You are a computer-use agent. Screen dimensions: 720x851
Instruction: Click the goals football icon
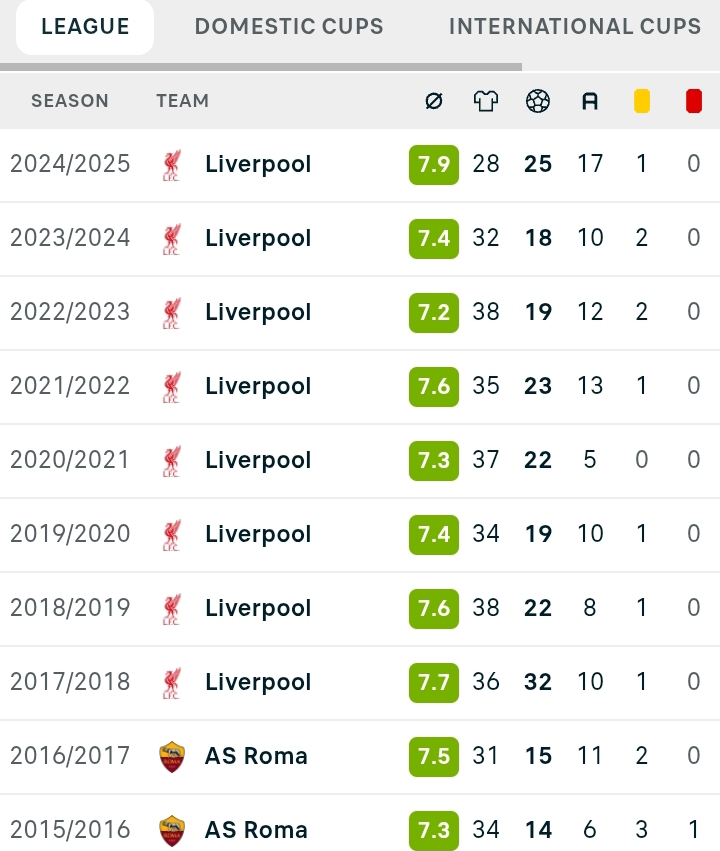coord(538,101)
